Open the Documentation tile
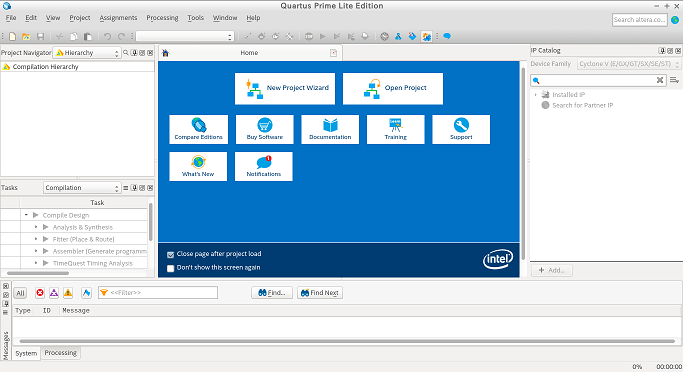 (x=330, y=129)
